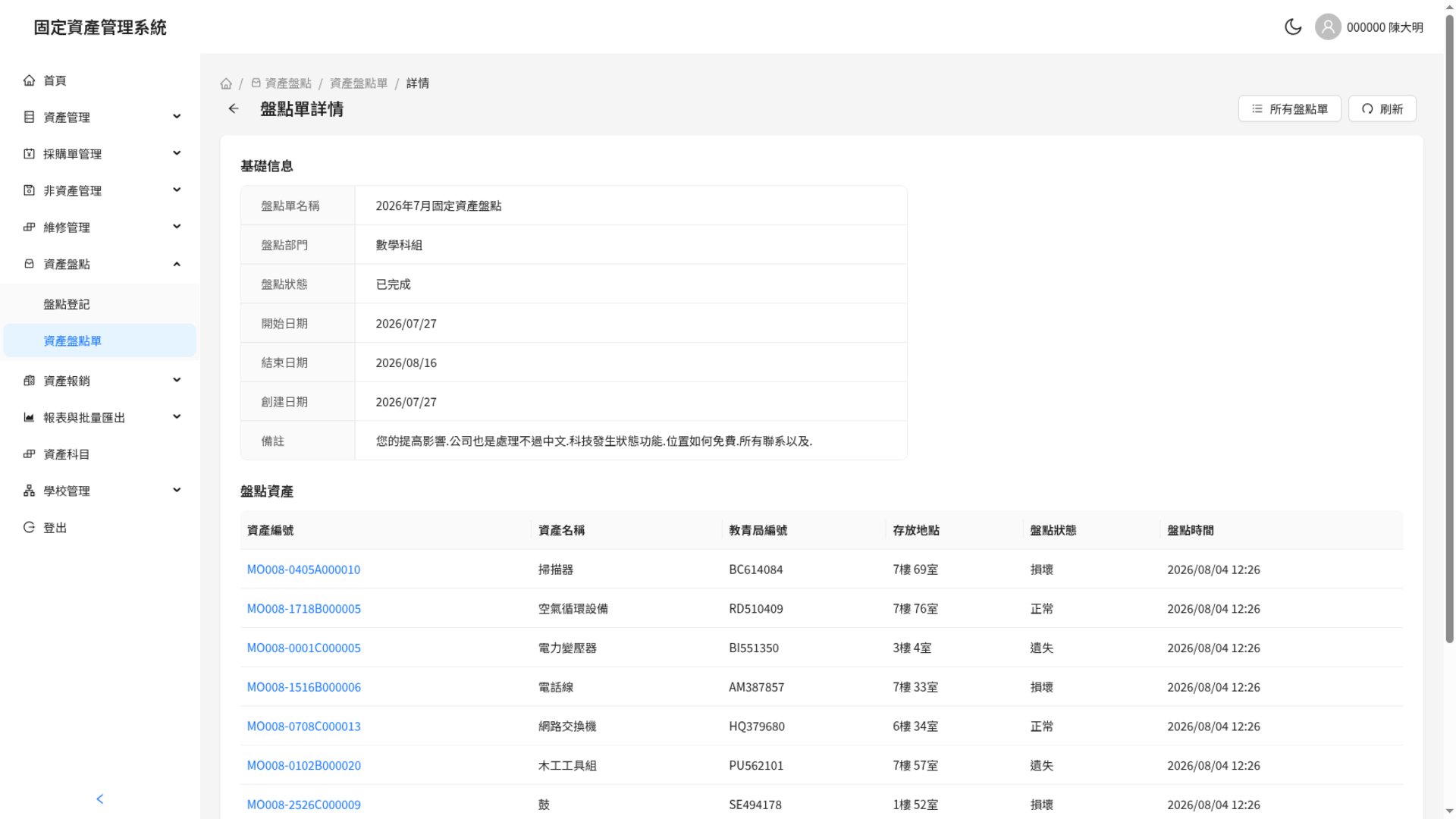
Task: Open the 資產科目 menu item
Action: click(100, 454)
